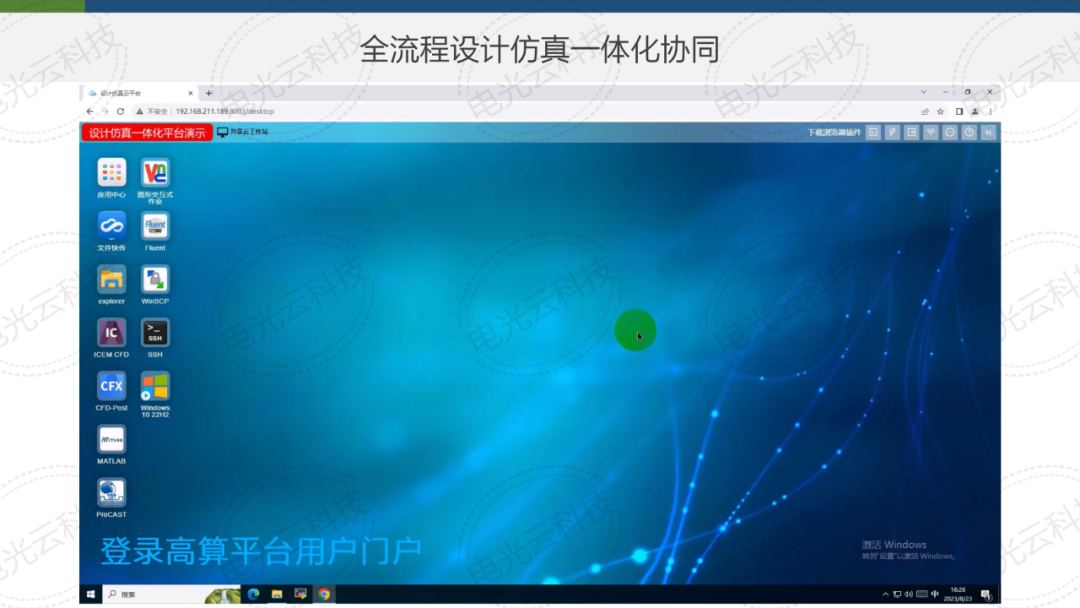Screen dimensions: 1080x608
Task: Open the 文件快传 file transfer icon
Action: (x=112, y=226)
